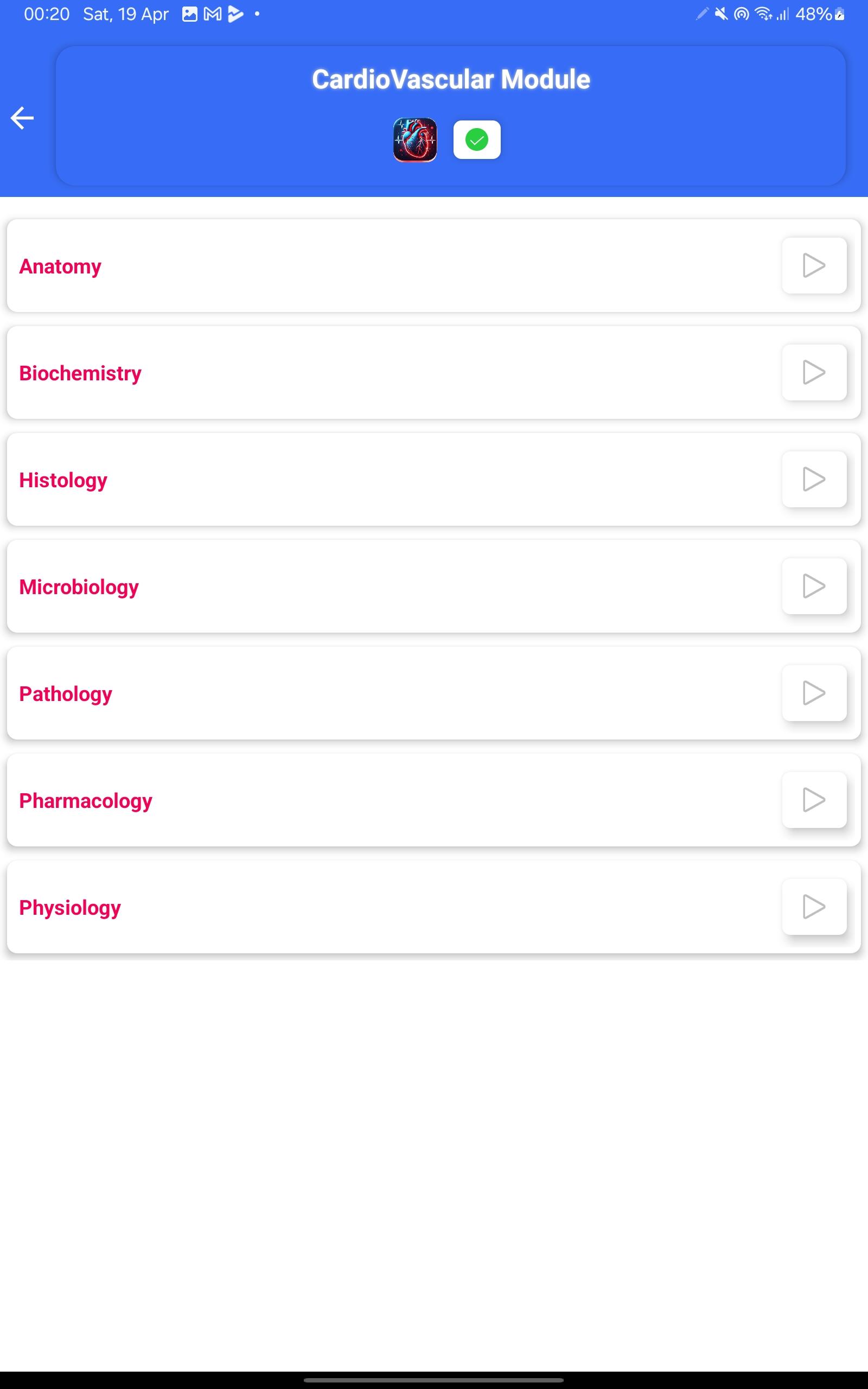Tap the play arrow for Pharmacology
The height and width of the screenshot is (1389, 868).
pos(814,800)
